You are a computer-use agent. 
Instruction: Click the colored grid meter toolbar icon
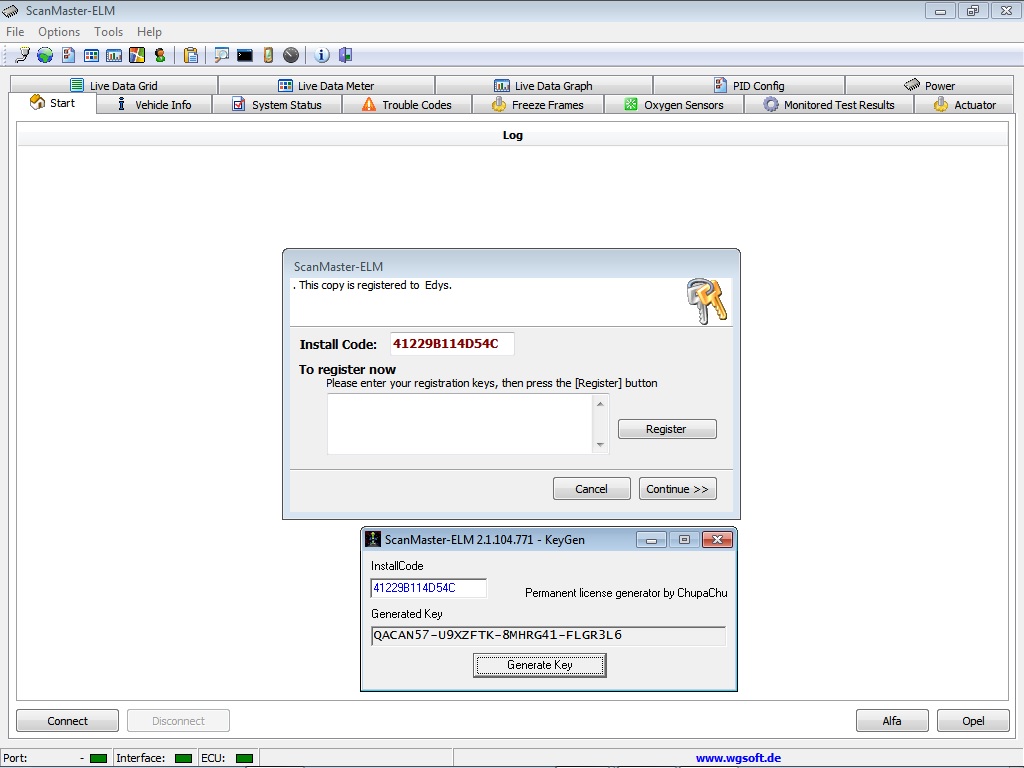click(91, 56)
